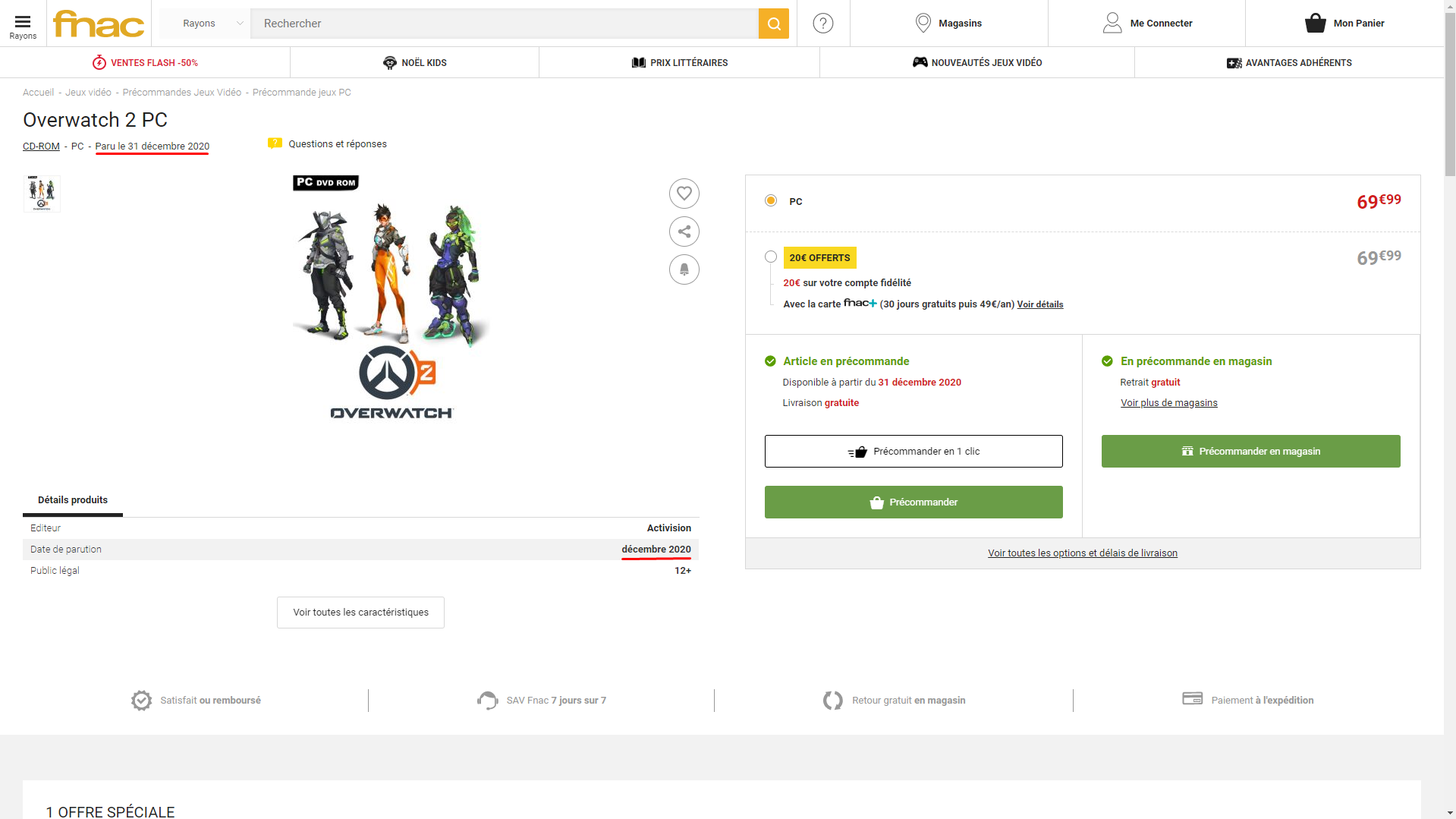Image resolution: width=1456 pixels, height=819 pixels.
Task: Click the Prix Littéraires book icon
Action: coord(639,62)
